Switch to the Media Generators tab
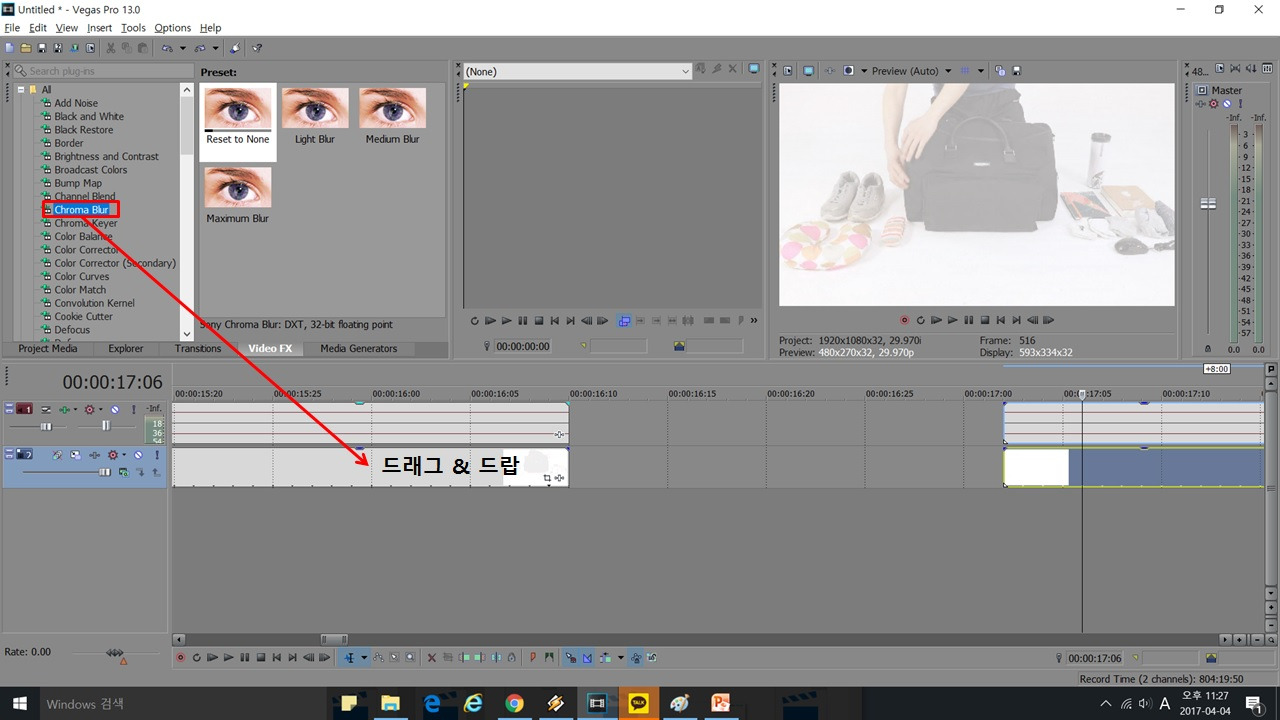This screenshot has width=1280, height=720. point(358,349)
